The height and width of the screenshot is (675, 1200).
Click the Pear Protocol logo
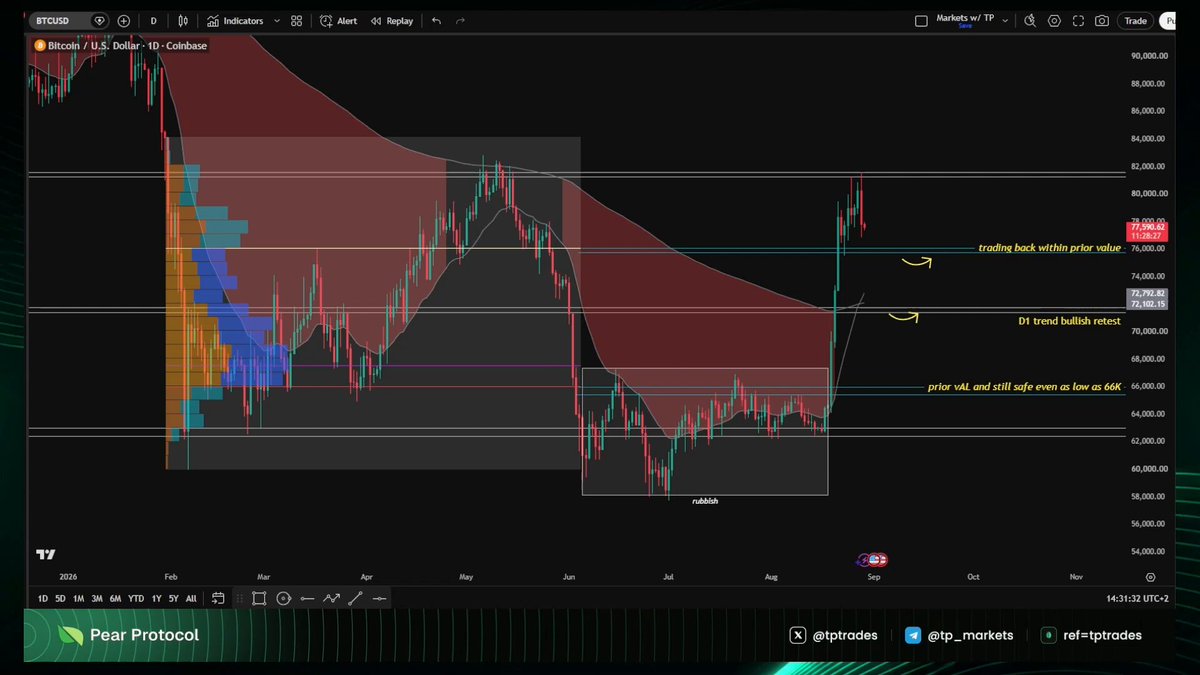tap(128, 635)
